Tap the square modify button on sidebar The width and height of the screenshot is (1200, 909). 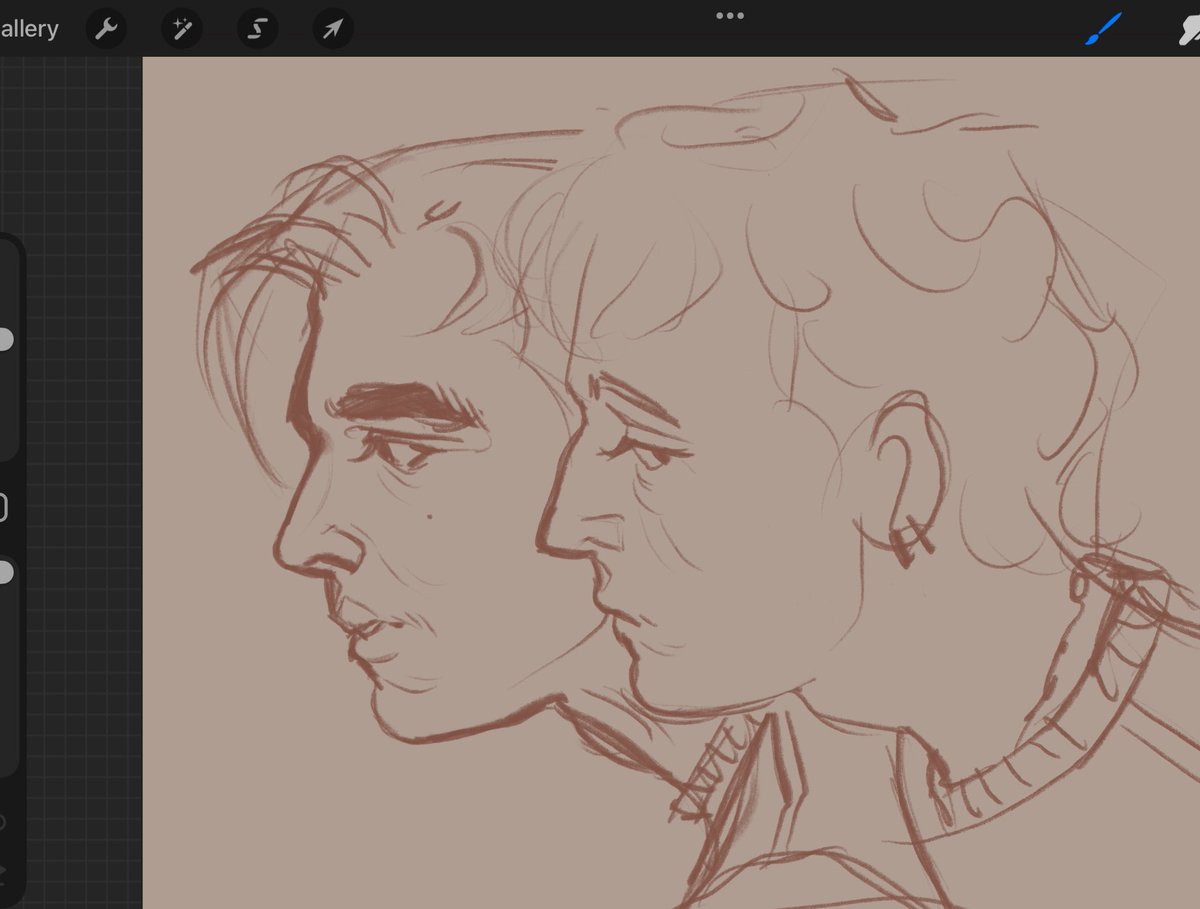click(3, 508)
